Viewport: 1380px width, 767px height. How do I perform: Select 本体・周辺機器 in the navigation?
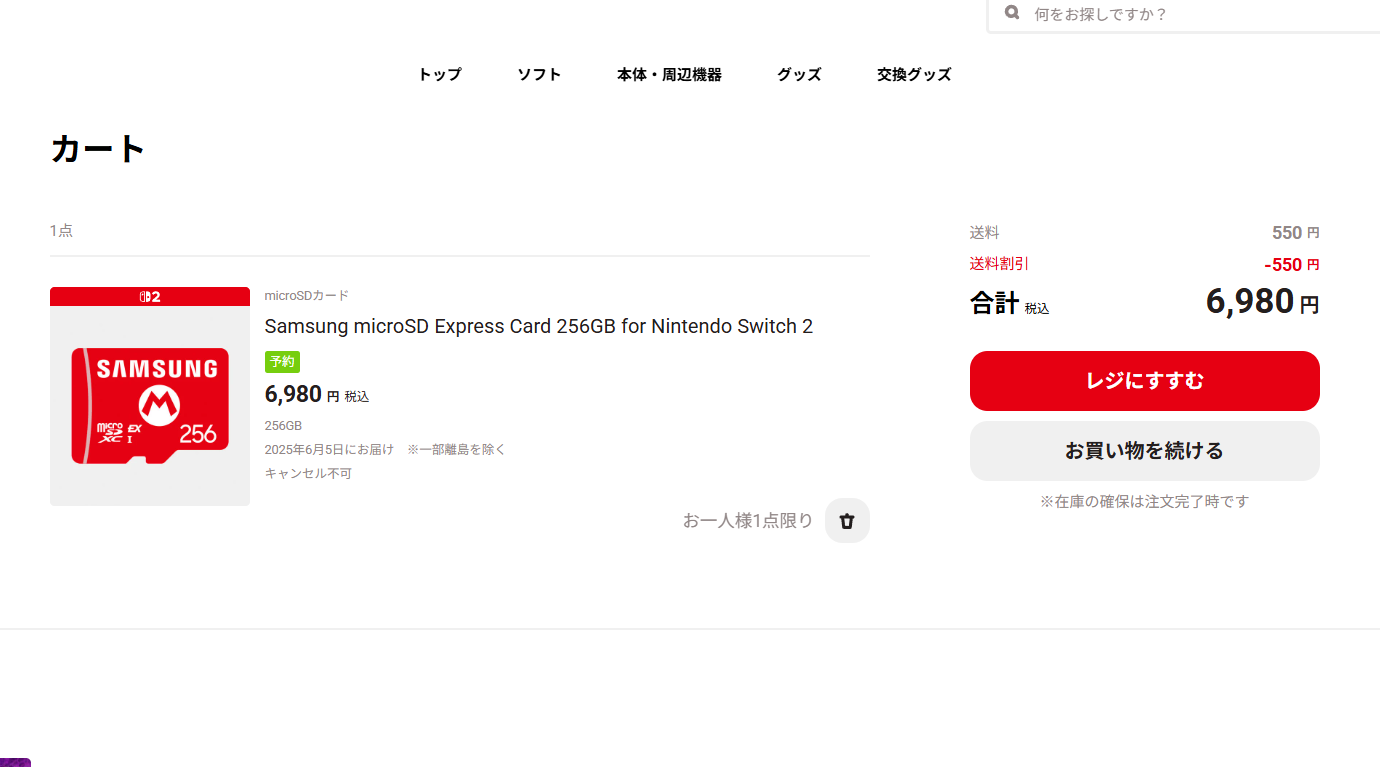coord(669,75)
